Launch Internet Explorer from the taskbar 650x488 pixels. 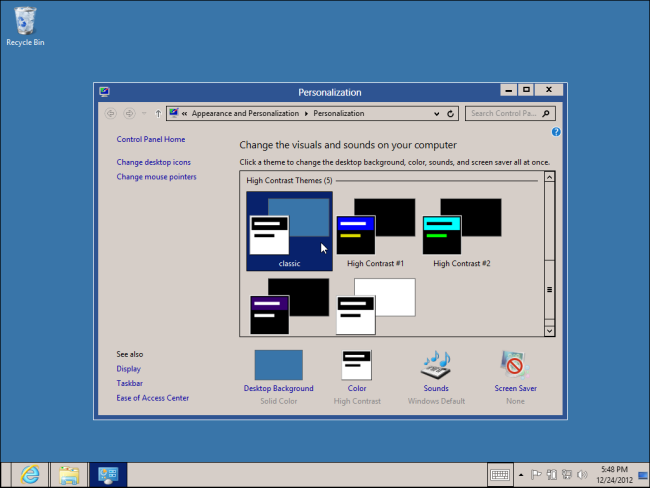click(x=30, y=474)
